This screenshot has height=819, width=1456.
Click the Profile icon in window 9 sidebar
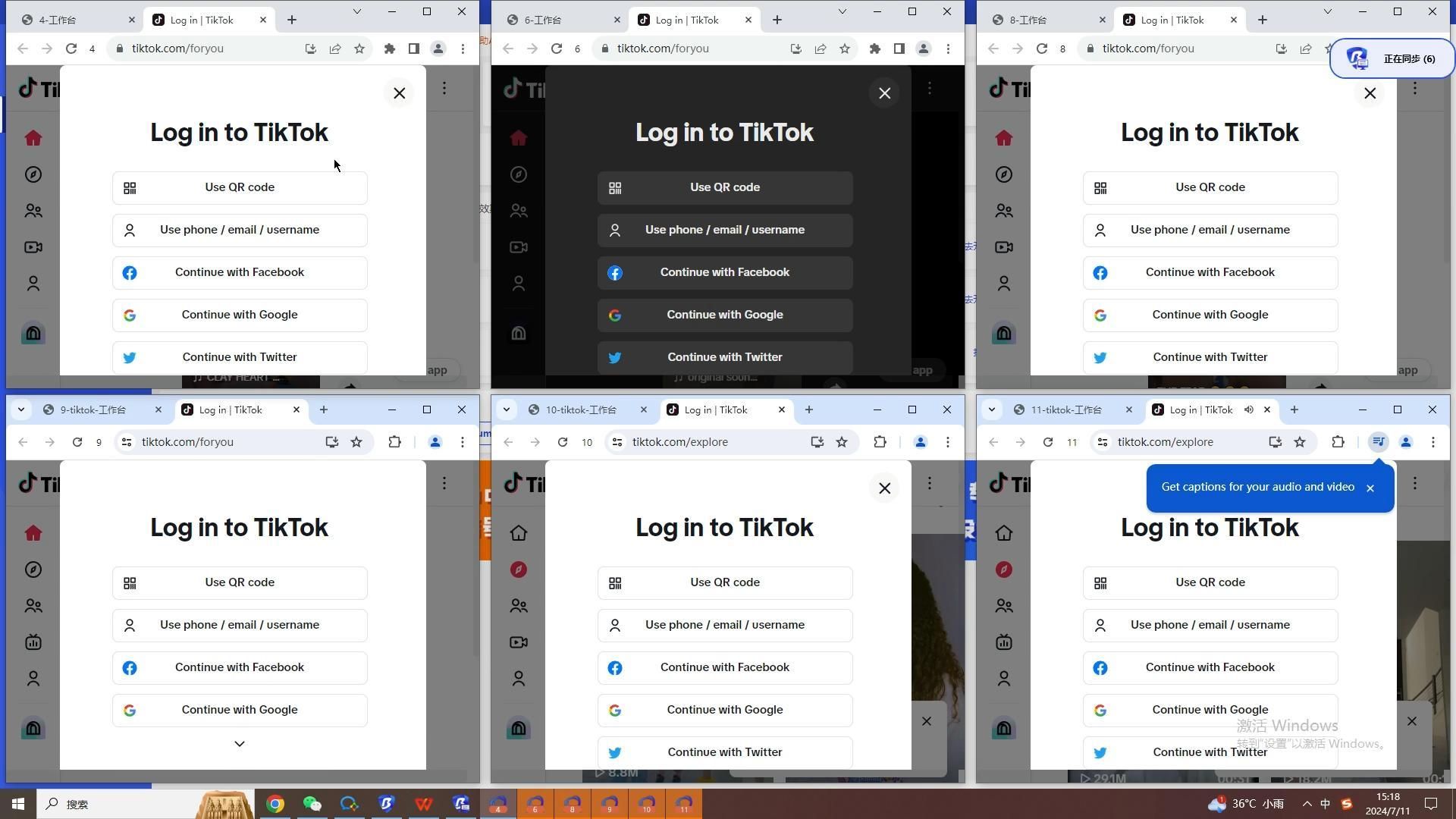click(33, 679)
